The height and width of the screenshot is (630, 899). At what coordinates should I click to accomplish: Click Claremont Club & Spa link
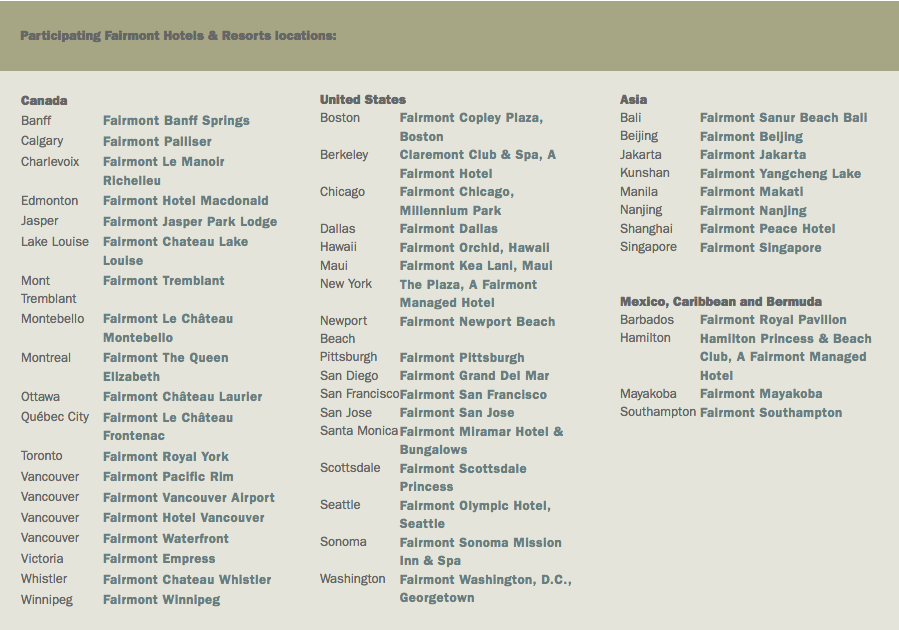(x=478, y=164)
